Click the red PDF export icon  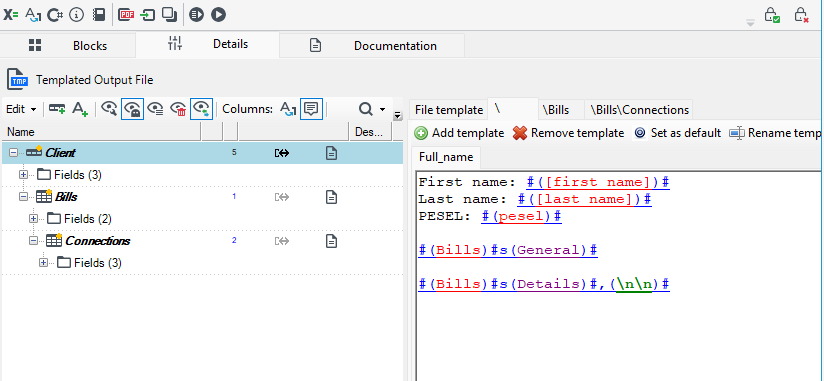tap(126, 15)
